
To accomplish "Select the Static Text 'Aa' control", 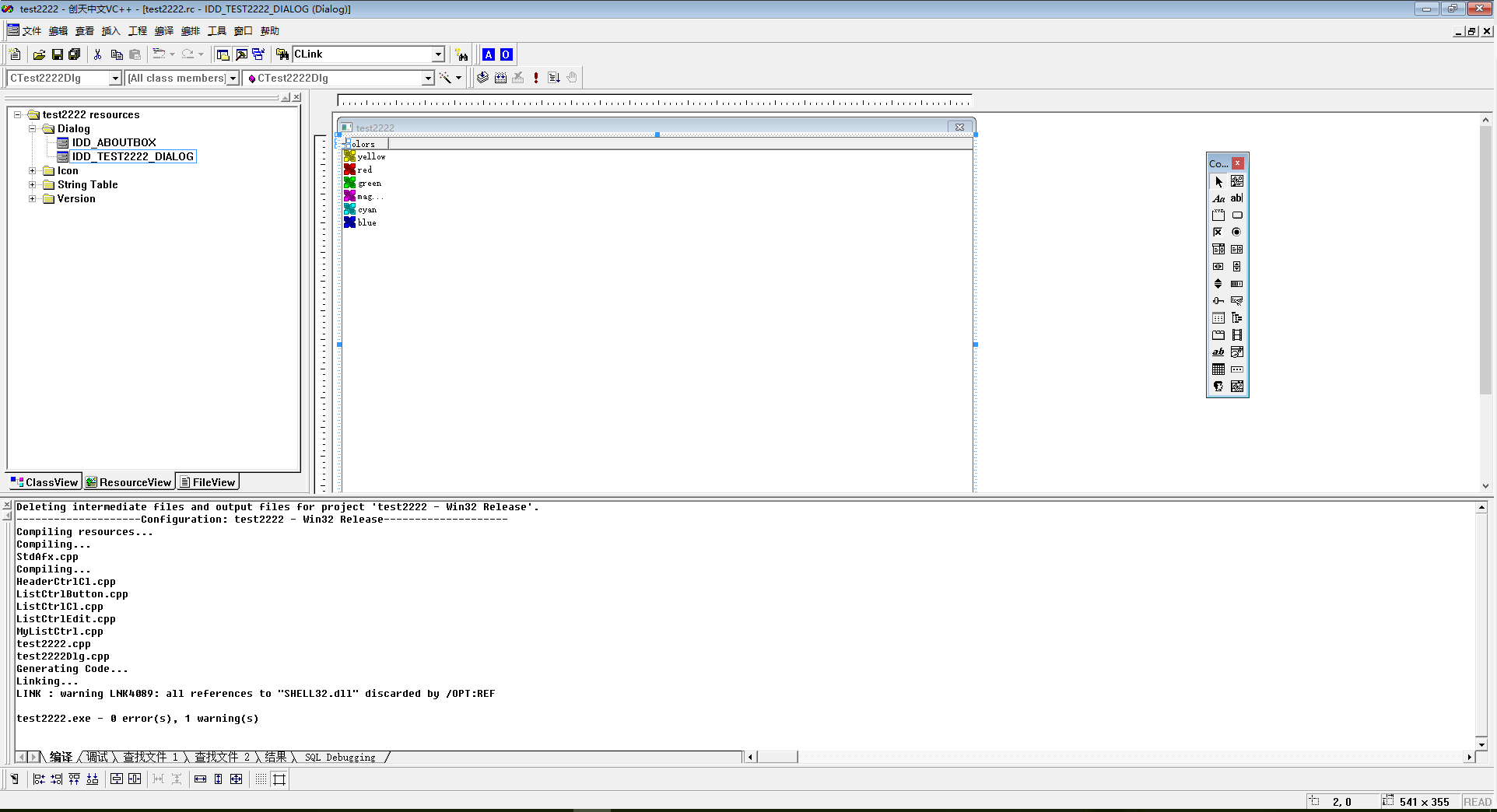I will (1218, 198).
